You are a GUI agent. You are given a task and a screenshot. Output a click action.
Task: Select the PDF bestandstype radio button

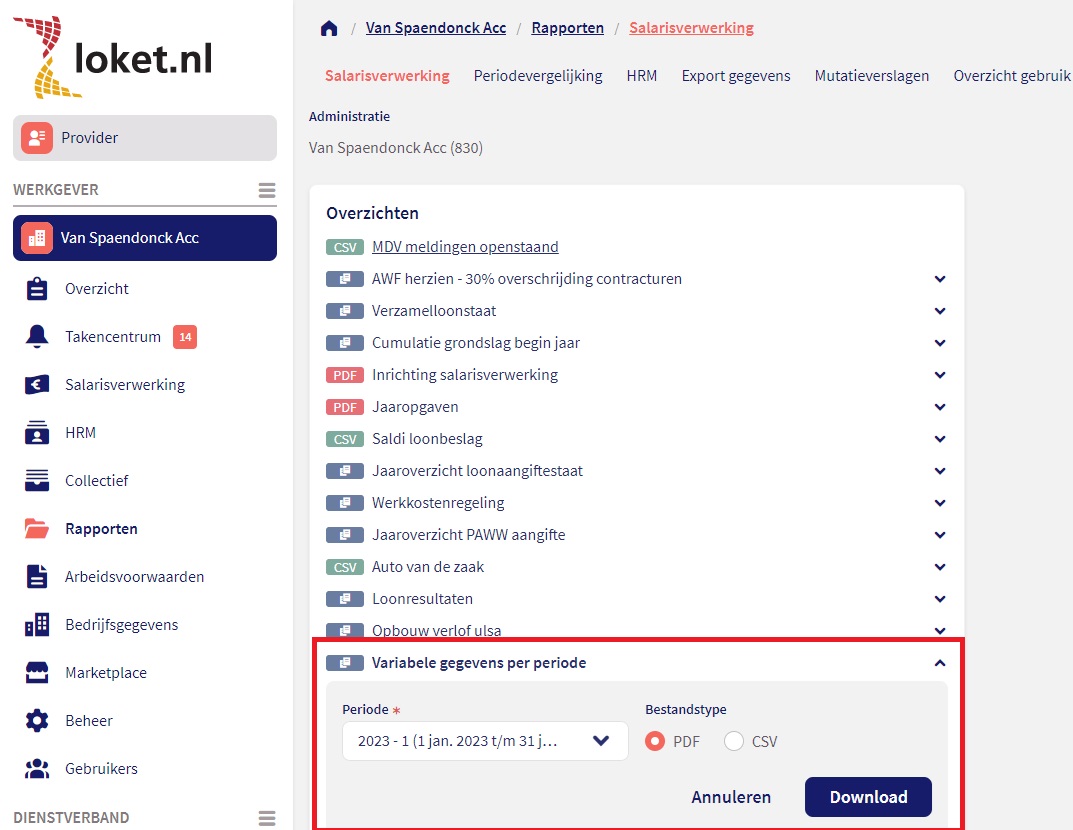(655, 741)
